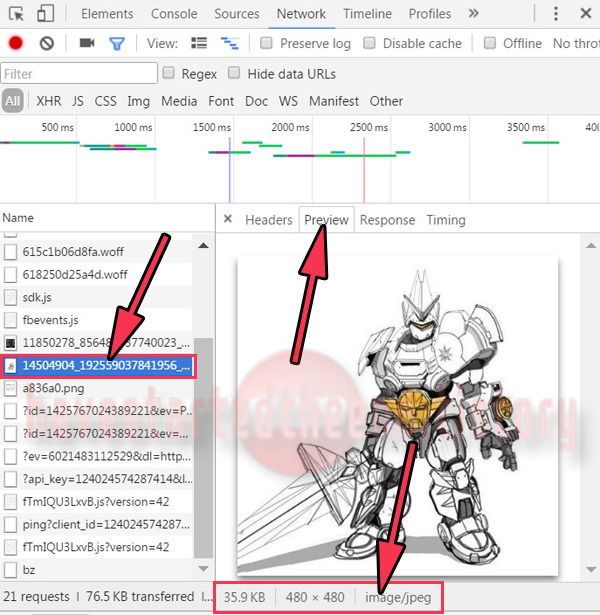Screen dimensions: 600x615
Task: Filter requests by CSS
Action: click(x=105, y=101)
